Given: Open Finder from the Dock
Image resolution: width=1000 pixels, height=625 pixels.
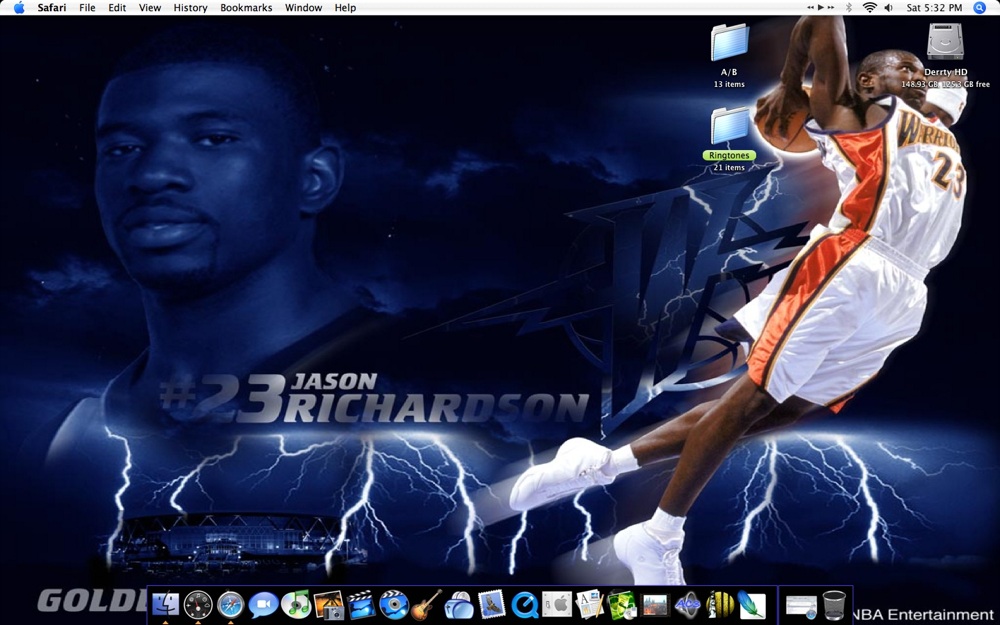Looking at the screenshot, I should [x=166, y=604].
